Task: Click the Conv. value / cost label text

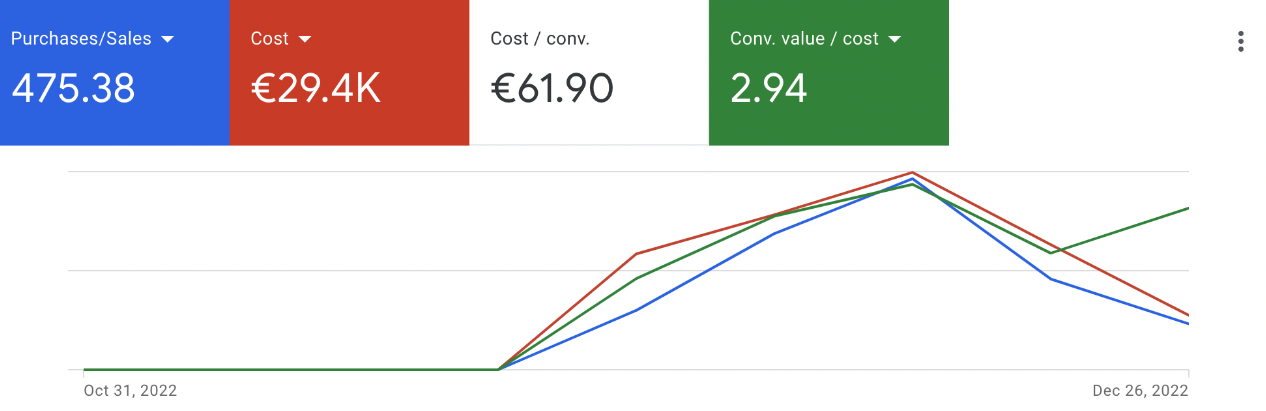Action: coord(804,39)
